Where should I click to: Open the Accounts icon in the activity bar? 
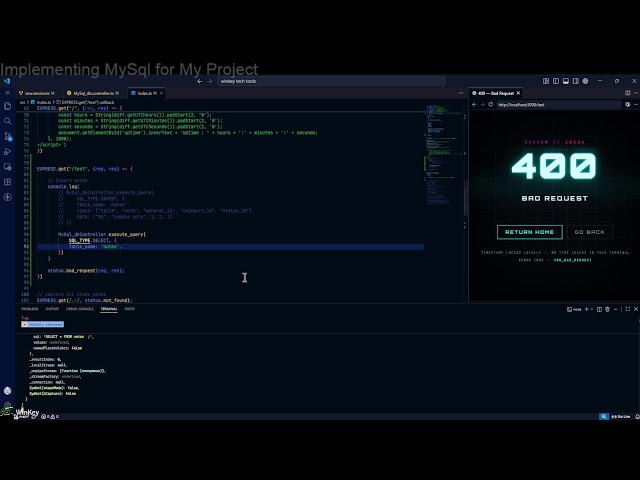pos(7,391)
